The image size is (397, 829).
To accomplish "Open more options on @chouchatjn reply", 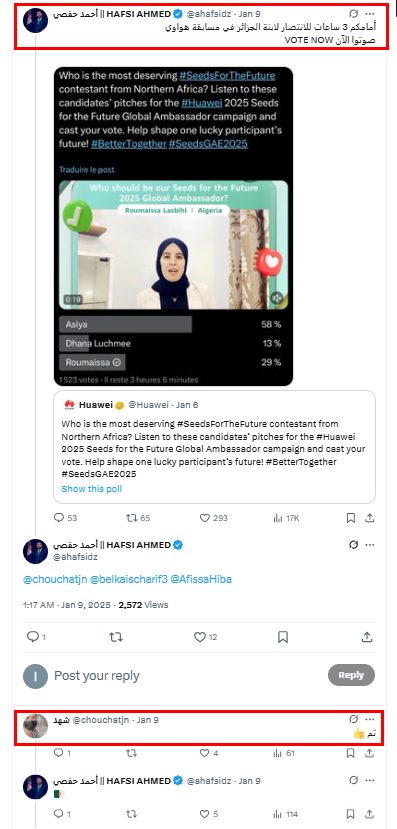I will pyautogui.click(x=370, y=719).
